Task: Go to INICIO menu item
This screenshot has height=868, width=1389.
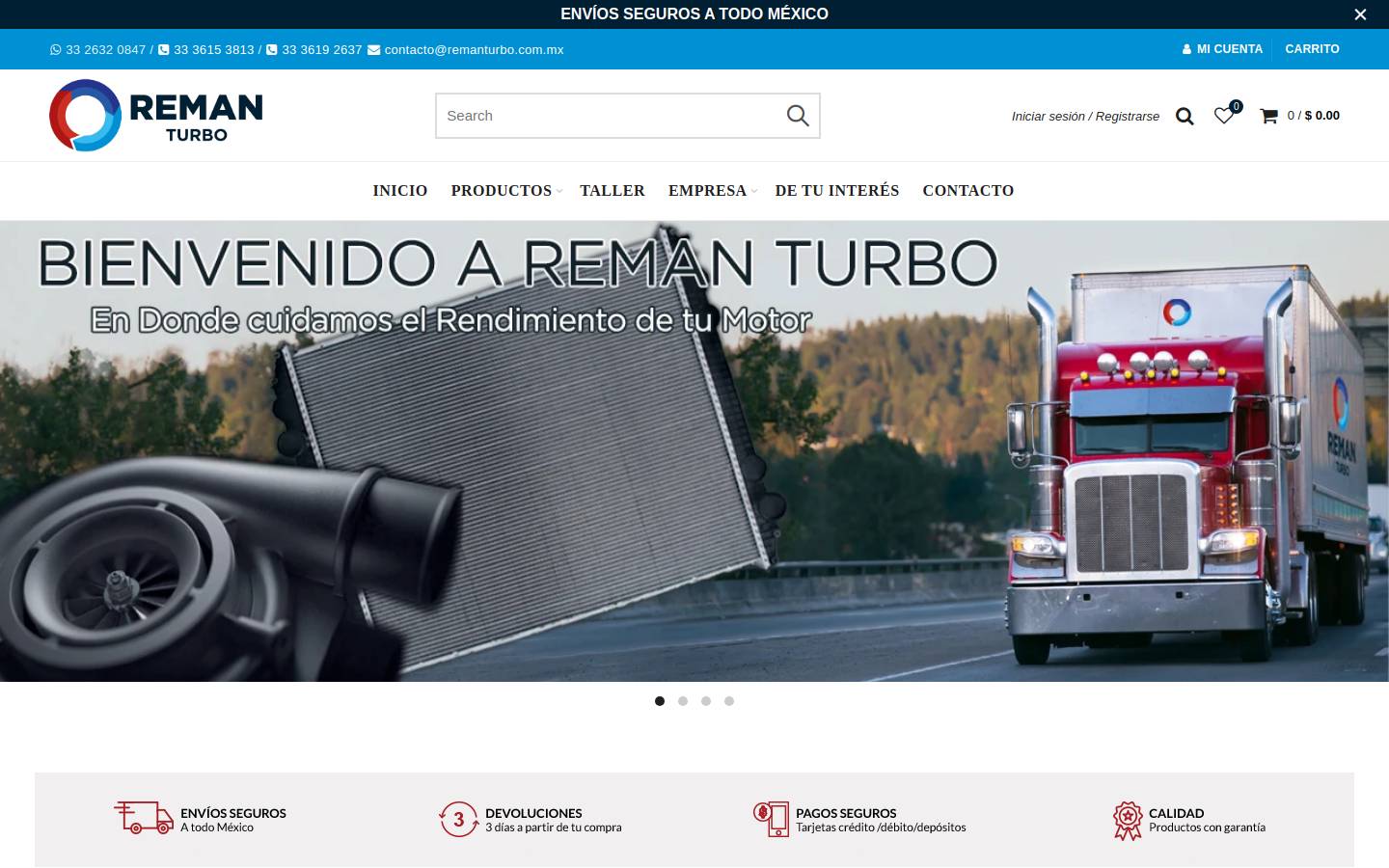Action: tap(400, 191)
